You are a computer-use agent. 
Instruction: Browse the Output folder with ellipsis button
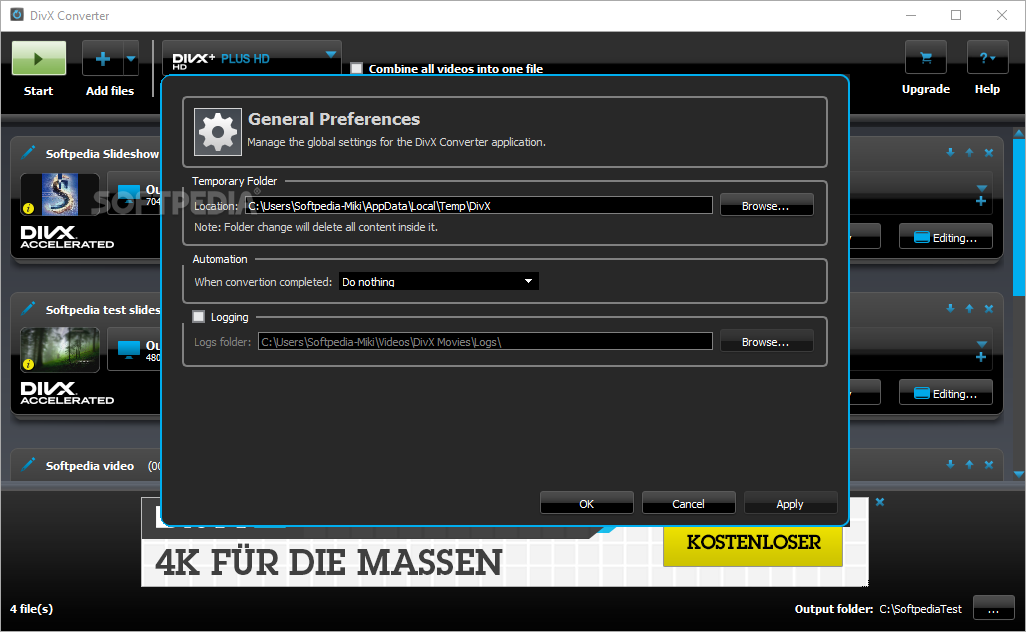pyautogui.click(x=993, y=608)
